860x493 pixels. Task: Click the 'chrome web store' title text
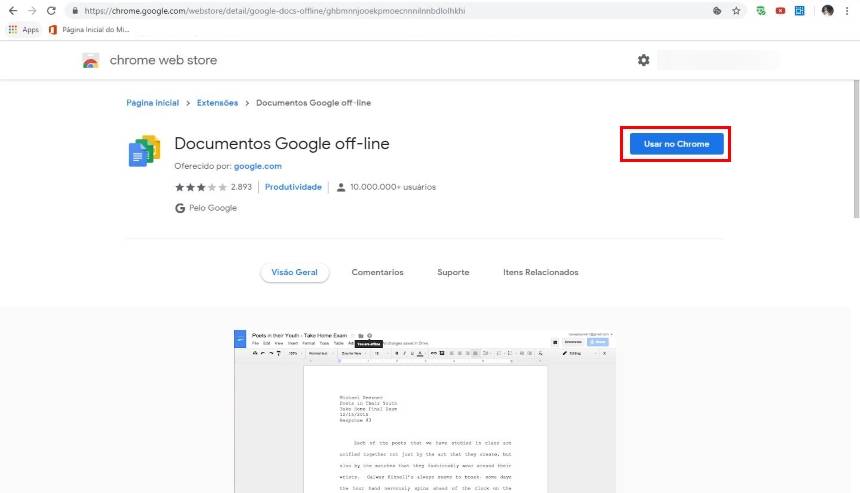pos(163,60)
